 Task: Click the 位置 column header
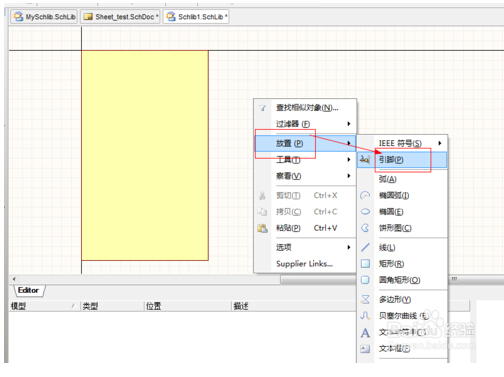188,306
